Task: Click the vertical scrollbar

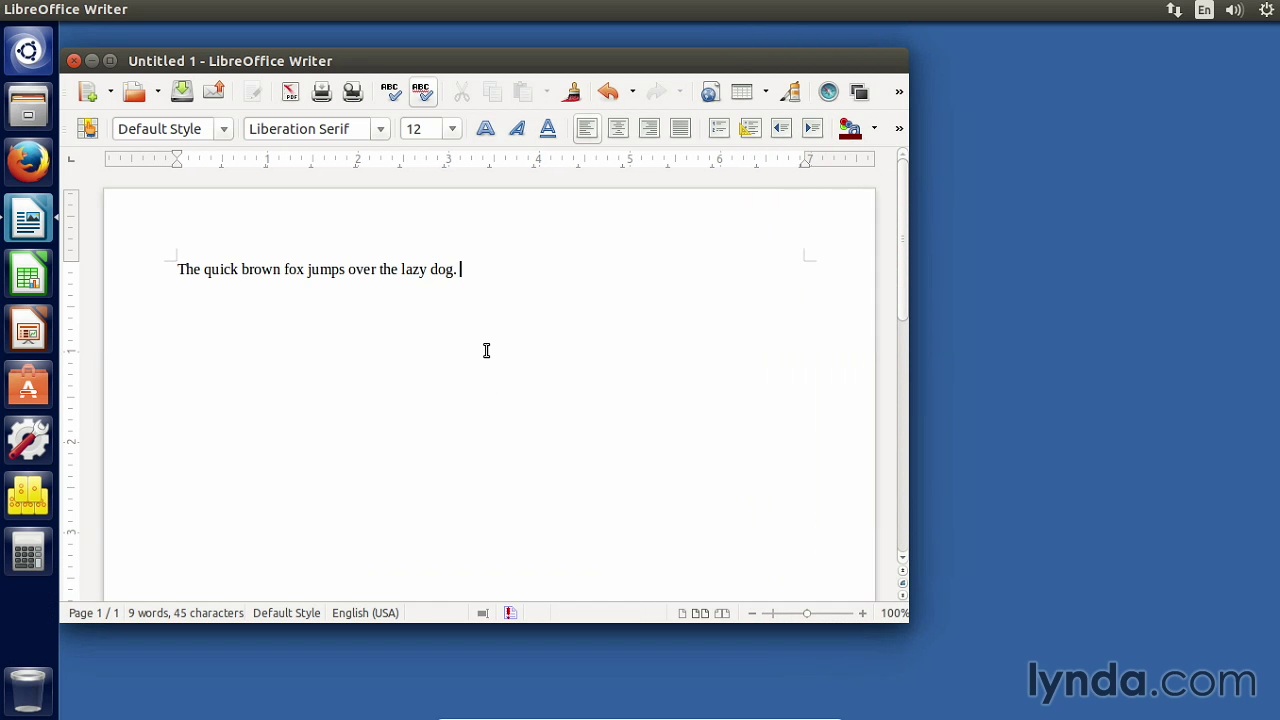Action: tap(902, 240)
